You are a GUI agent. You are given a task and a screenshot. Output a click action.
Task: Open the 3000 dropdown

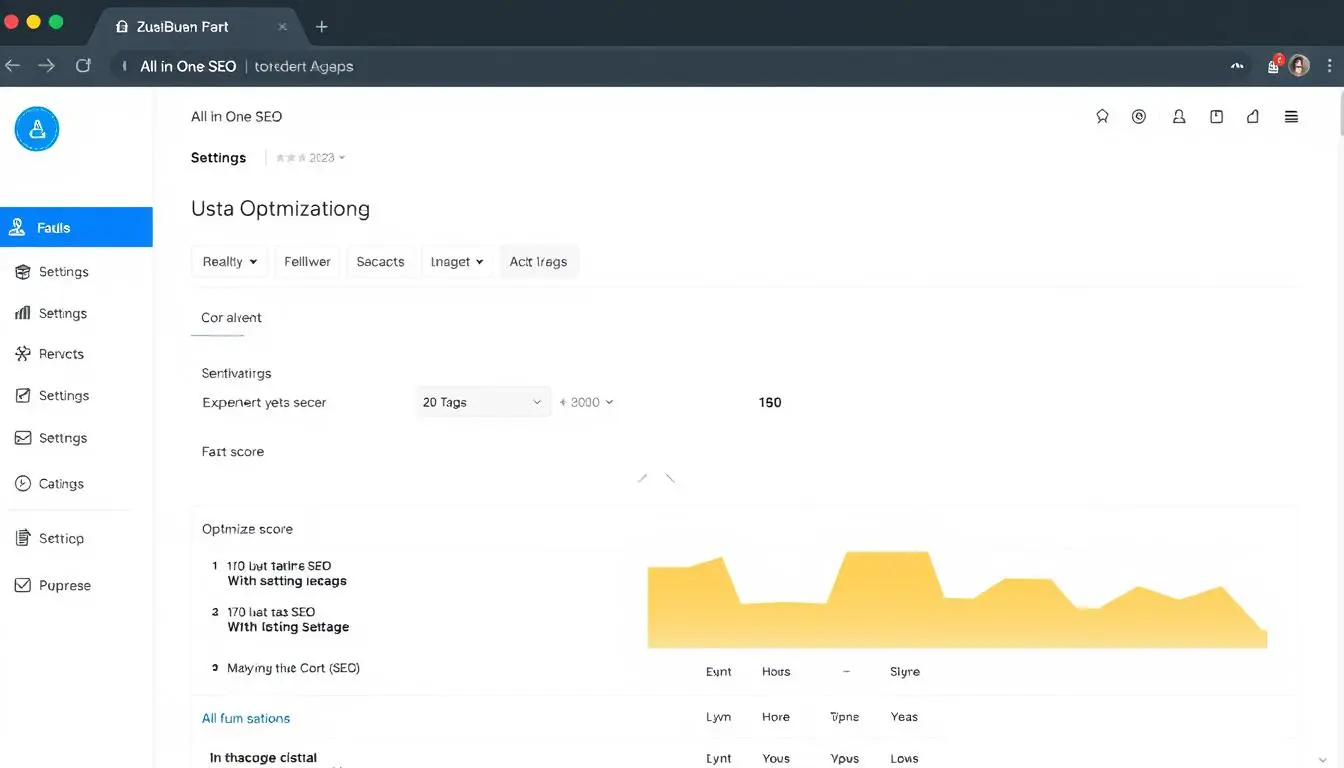[586, 402]
